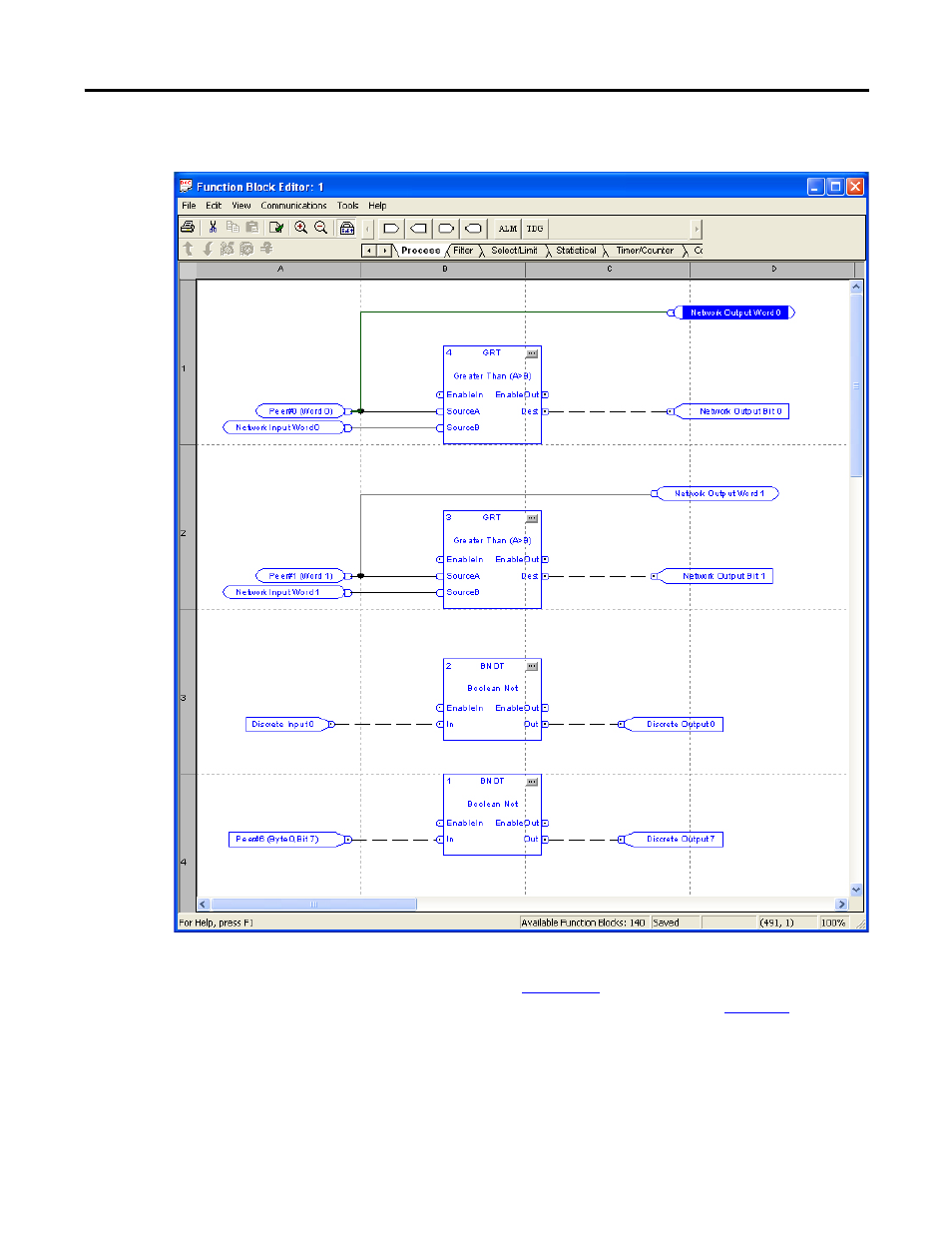Open the Help menu
Image resolution: width=952 pixels, height=1233 pixels.
[x=377, y=206]
